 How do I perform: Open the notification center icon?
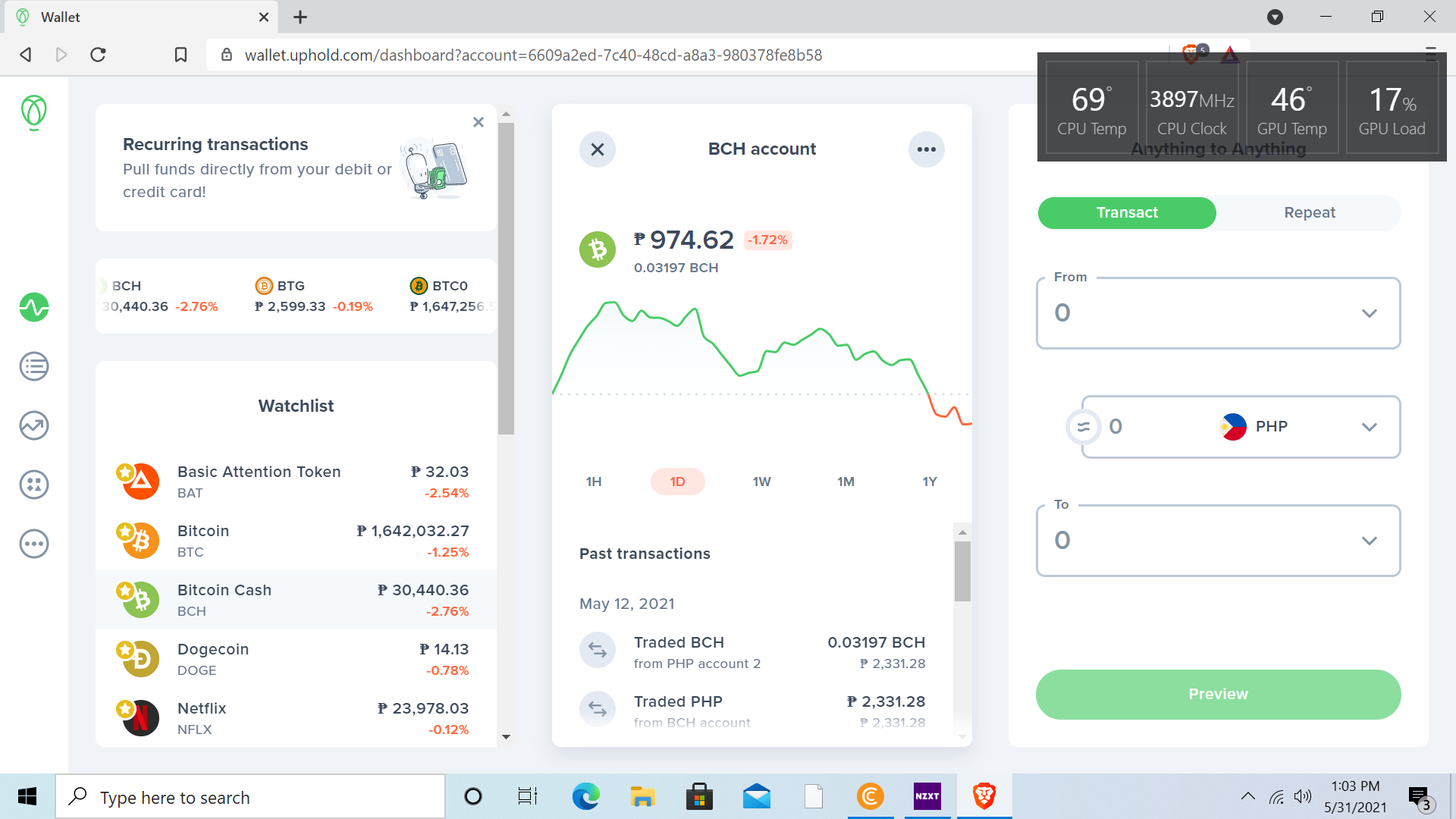1420,797
